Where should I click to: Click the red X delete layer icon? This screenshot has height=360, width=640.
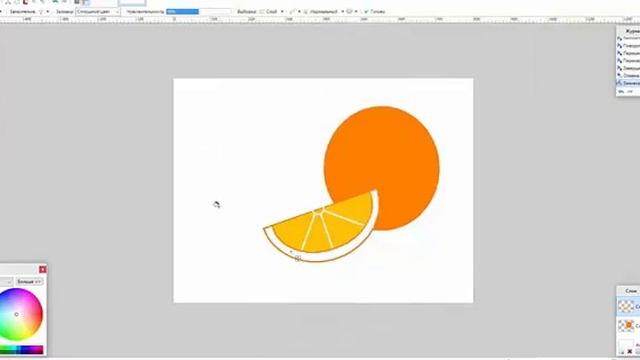pos(629,352)
